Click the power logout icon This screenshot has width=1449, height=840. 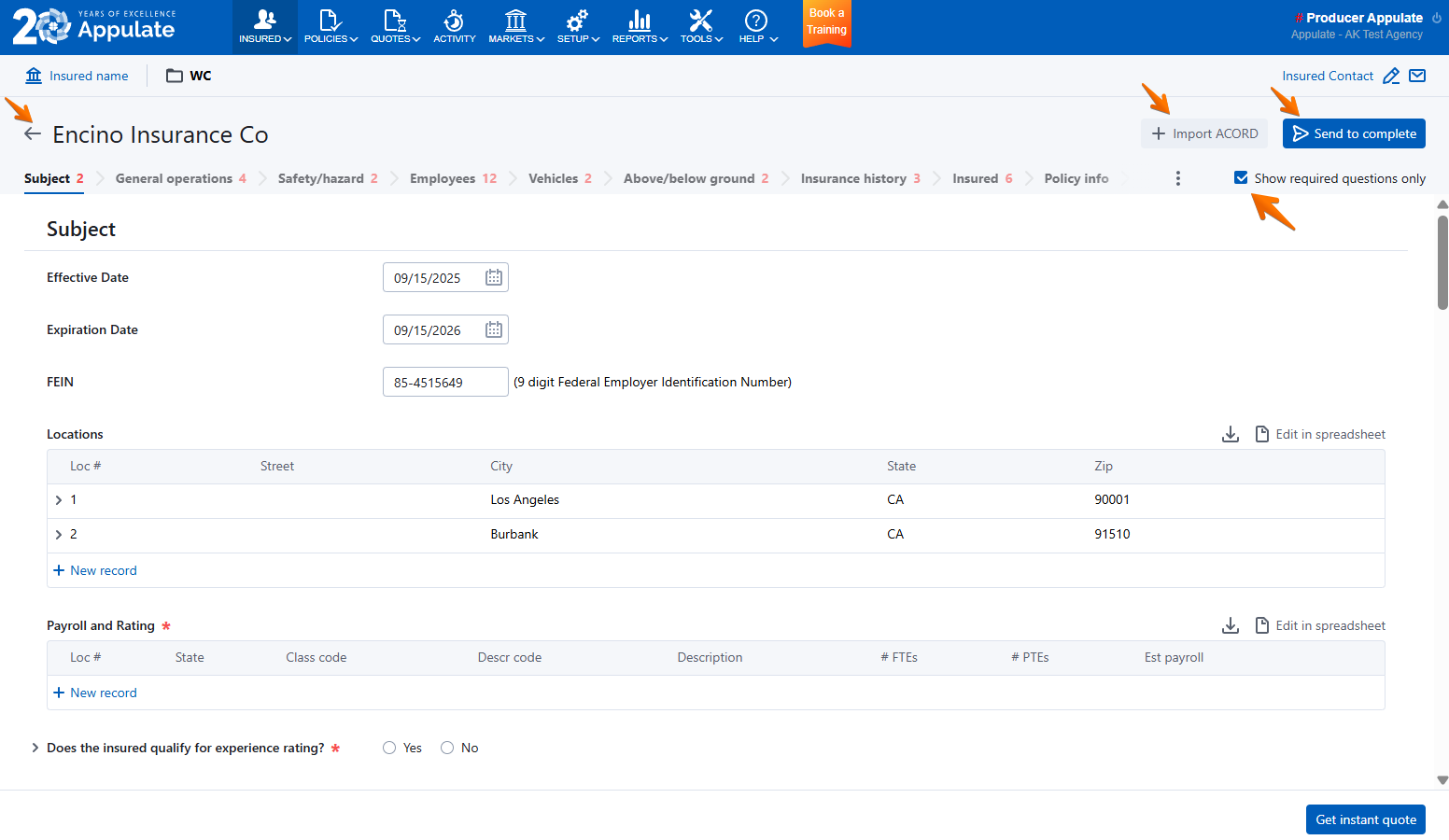(1437, 18)
